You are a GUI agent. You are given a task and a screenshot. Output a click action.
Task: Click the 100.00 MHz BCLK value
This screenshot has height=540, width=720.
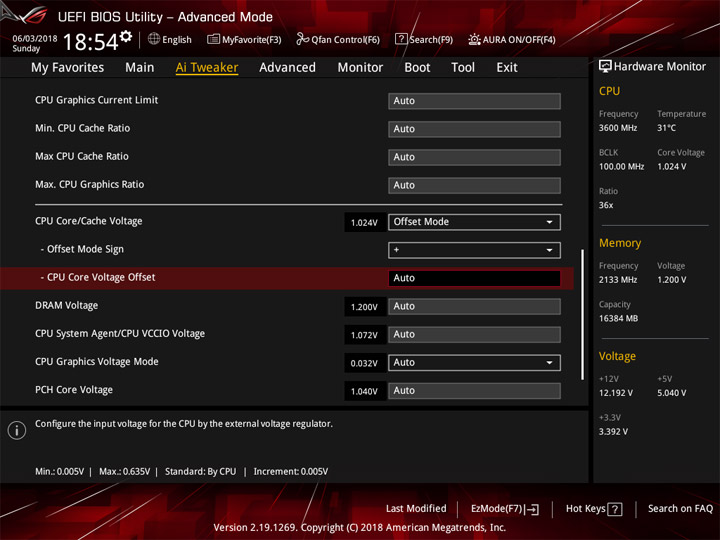tap(621, 167)
